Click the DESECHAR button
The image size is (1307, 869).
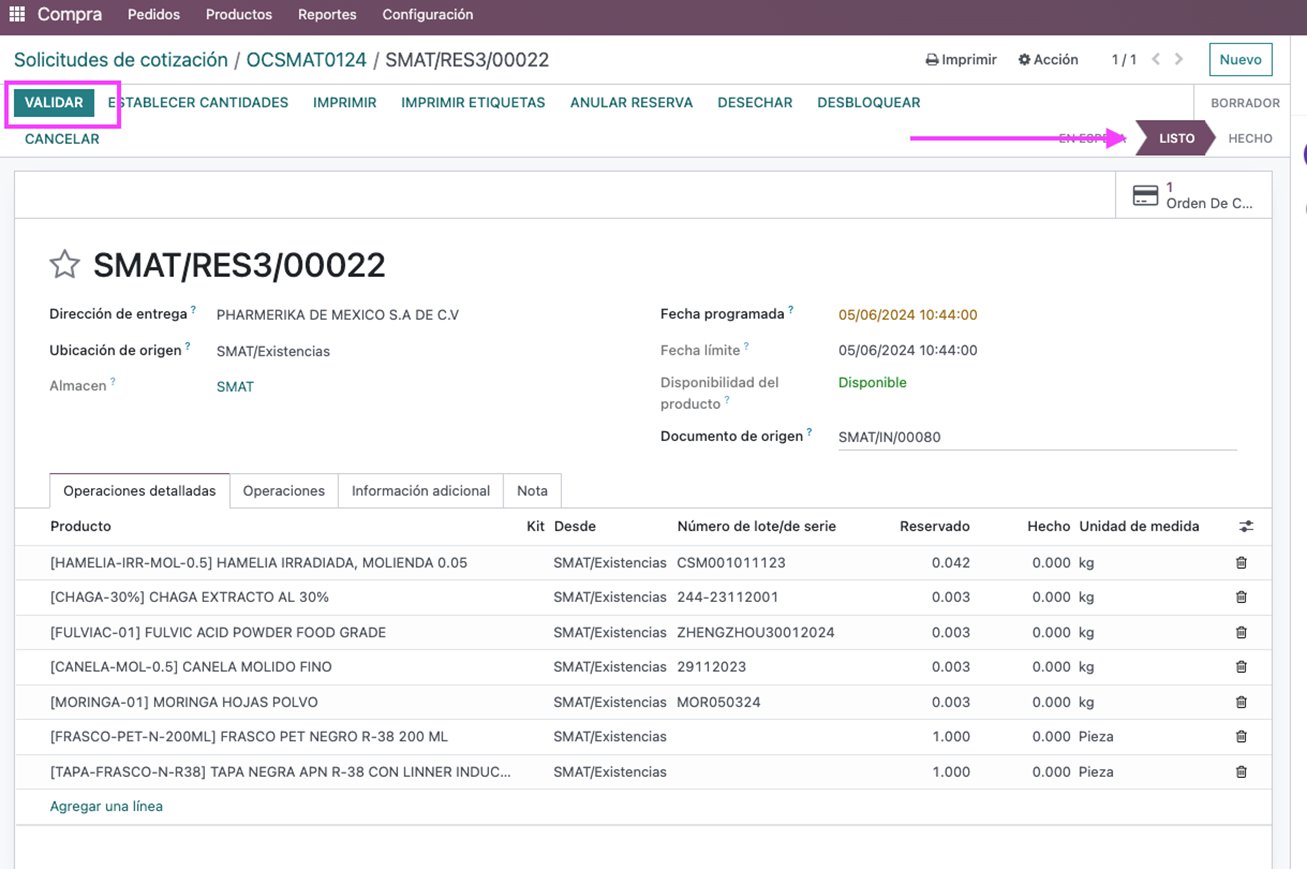click(755, 103)
